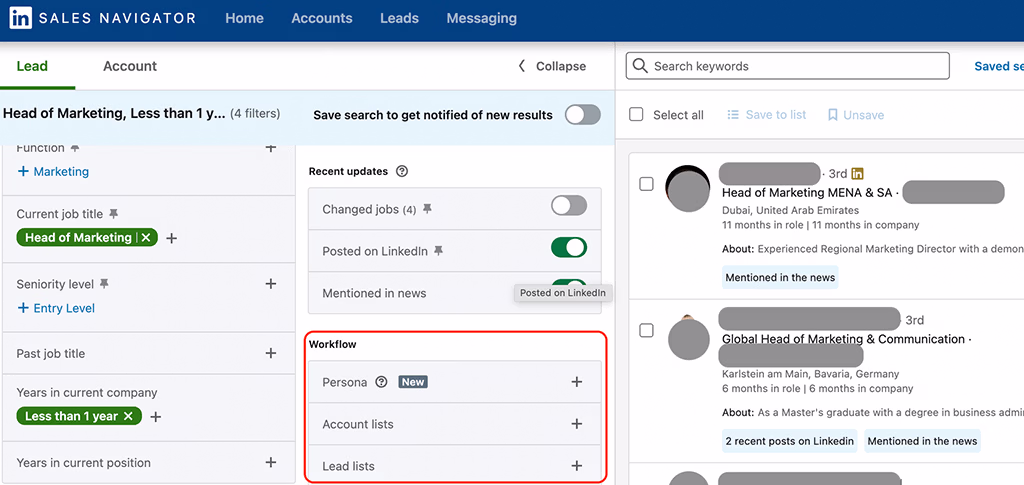Click the Unsave bookmark icon
The width and height of the screenshot is (1024, 485).
(x=833, y=115)
